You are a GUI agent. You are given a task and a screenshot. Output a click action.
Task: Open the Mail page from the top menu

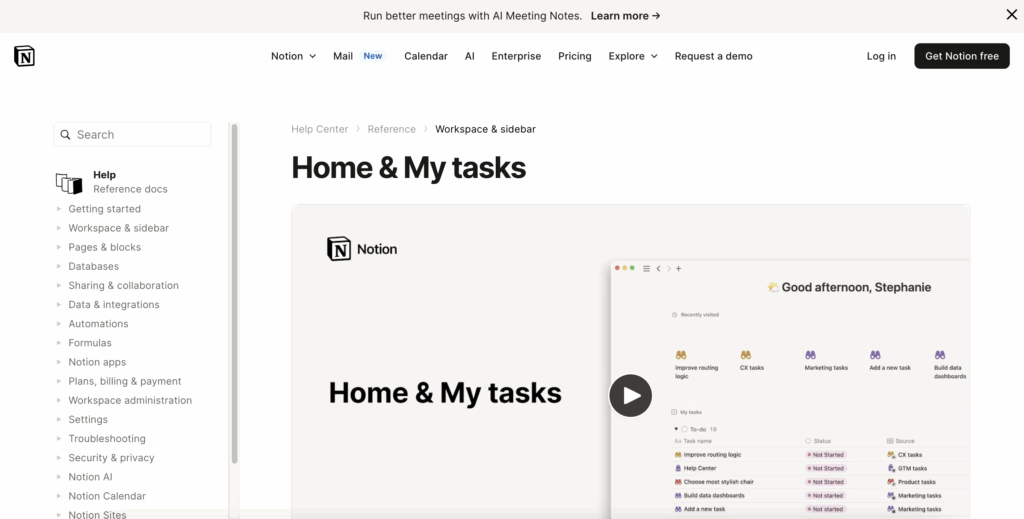(x=343, y=56)
